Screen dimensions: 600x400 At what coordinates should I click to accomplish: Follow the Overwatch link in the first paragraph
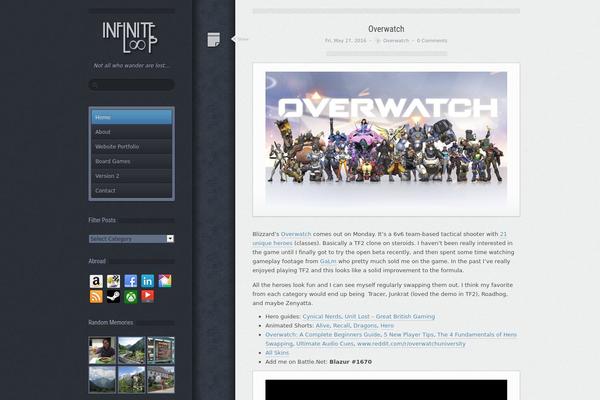click(296, 234)
